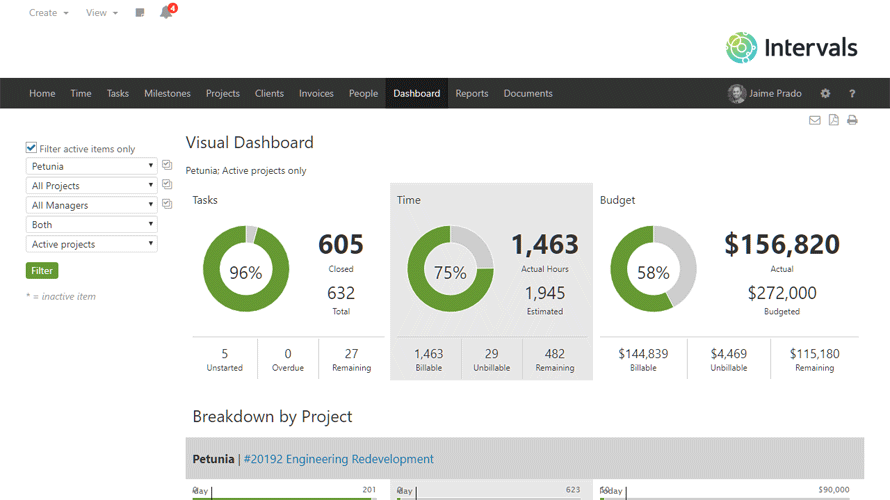Image resolution: width=890 pixels, height=500 pixels.
Task: Click the Budget 58% donut chart
Action: tap(653, 269)
